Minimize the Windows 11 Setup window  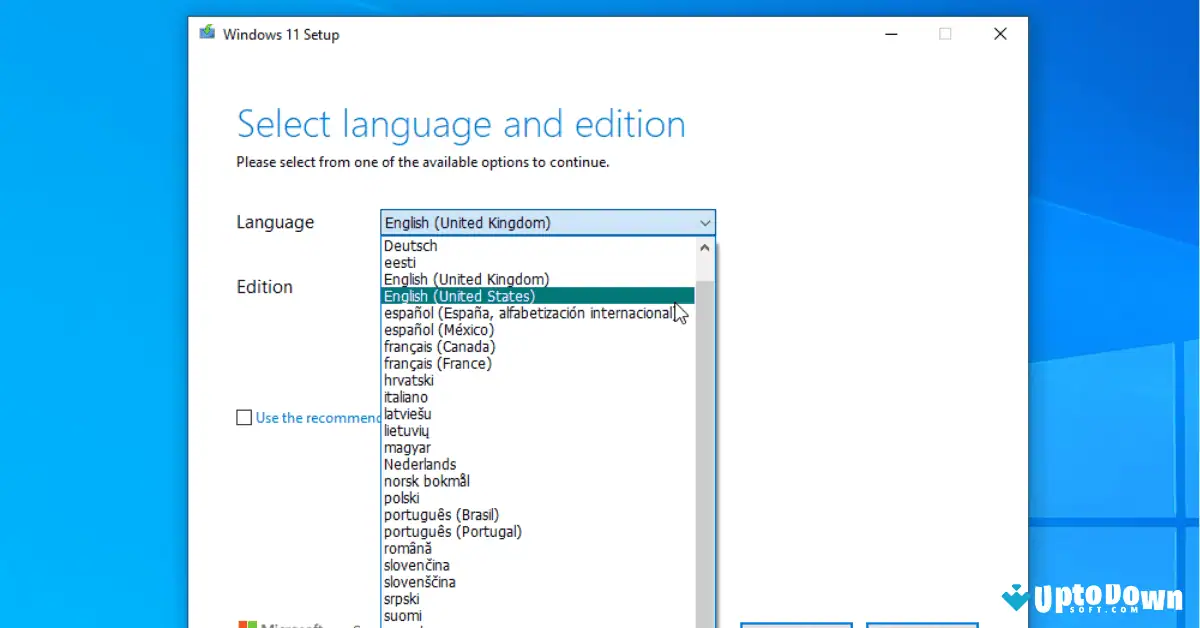tap(890, 33)
